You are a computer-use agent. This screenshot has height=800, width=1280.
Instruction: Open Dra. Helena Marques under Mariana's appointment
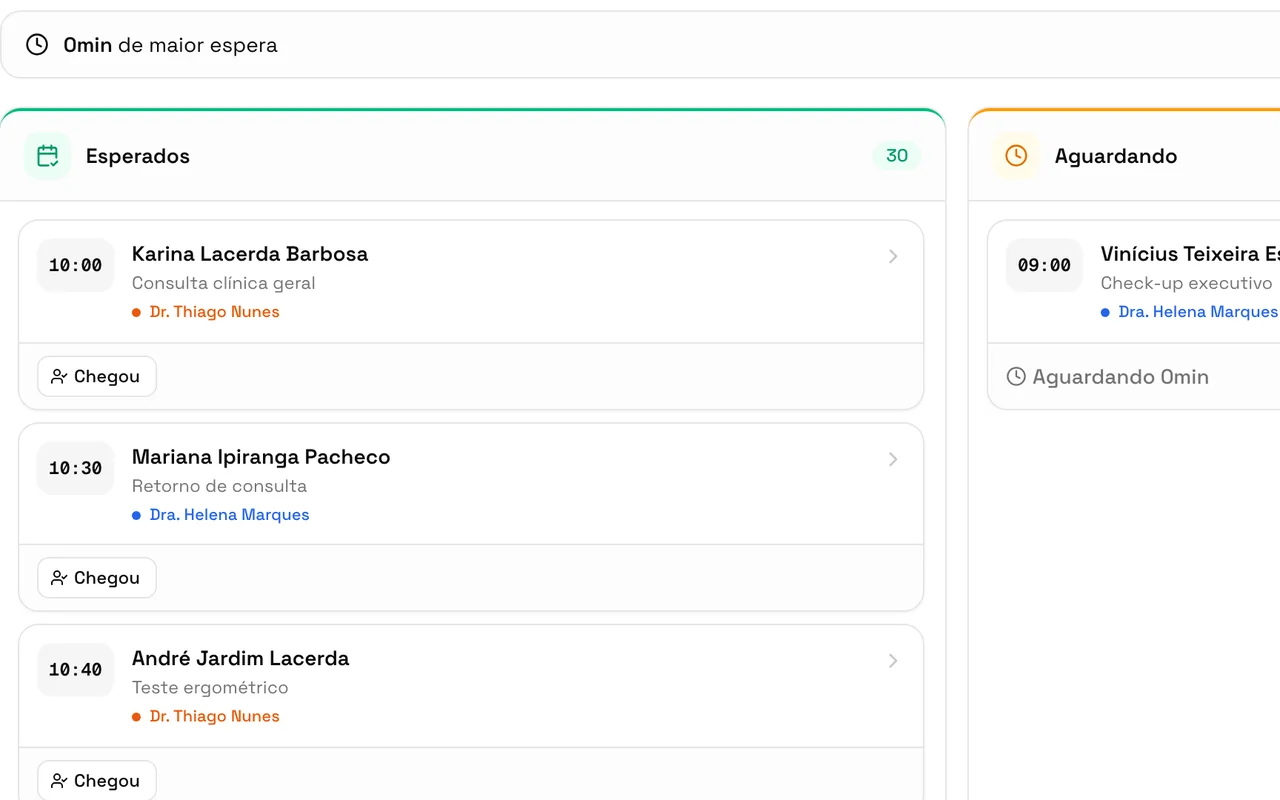pos(229,515)
